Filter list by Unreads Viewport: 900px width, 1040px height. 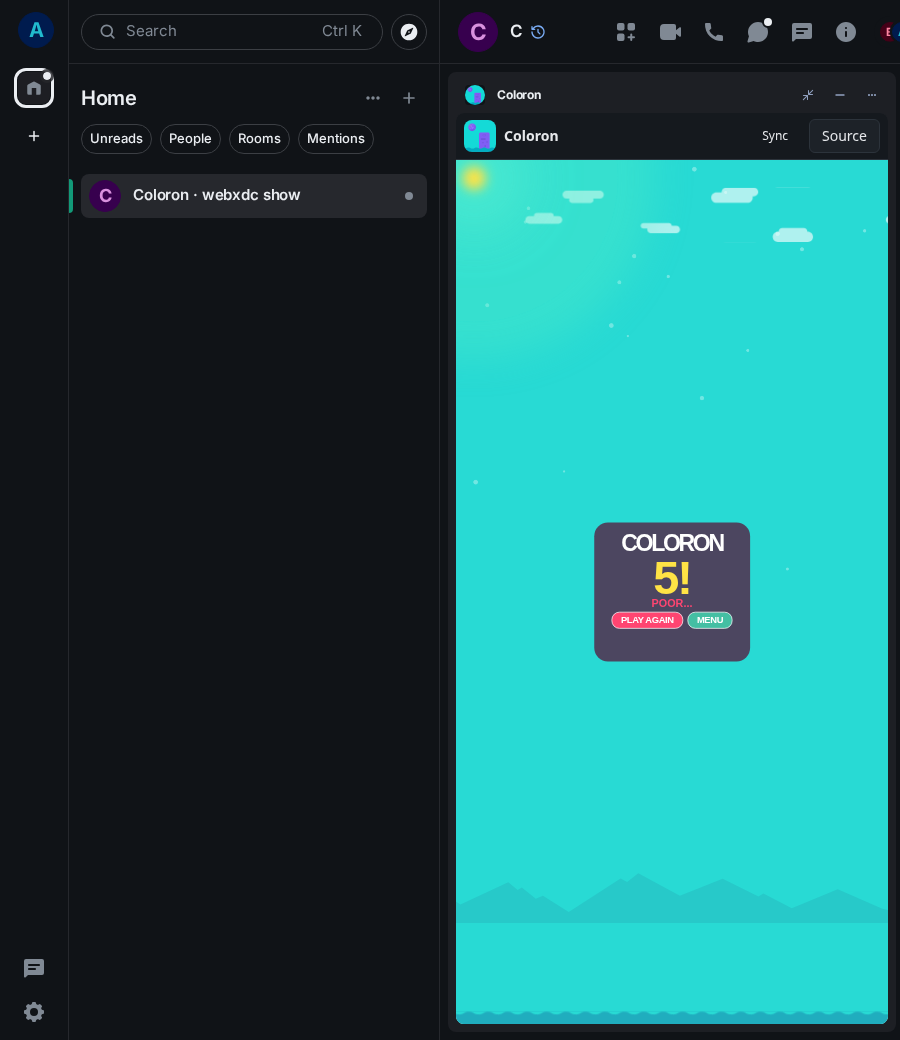pyautogui.click(x=116, y=139)
